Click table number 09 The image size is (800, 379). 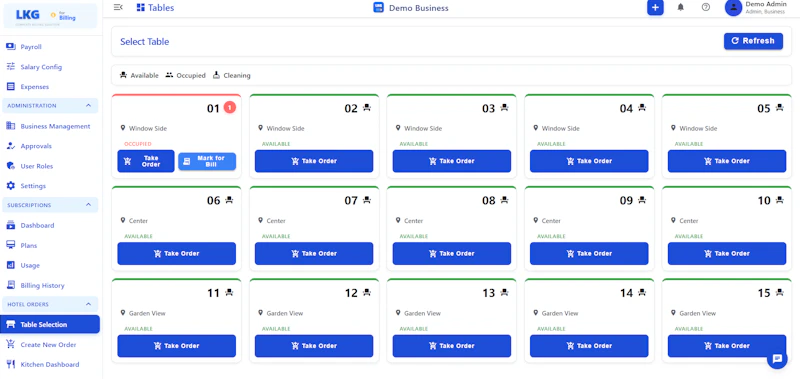coord(626,200)
